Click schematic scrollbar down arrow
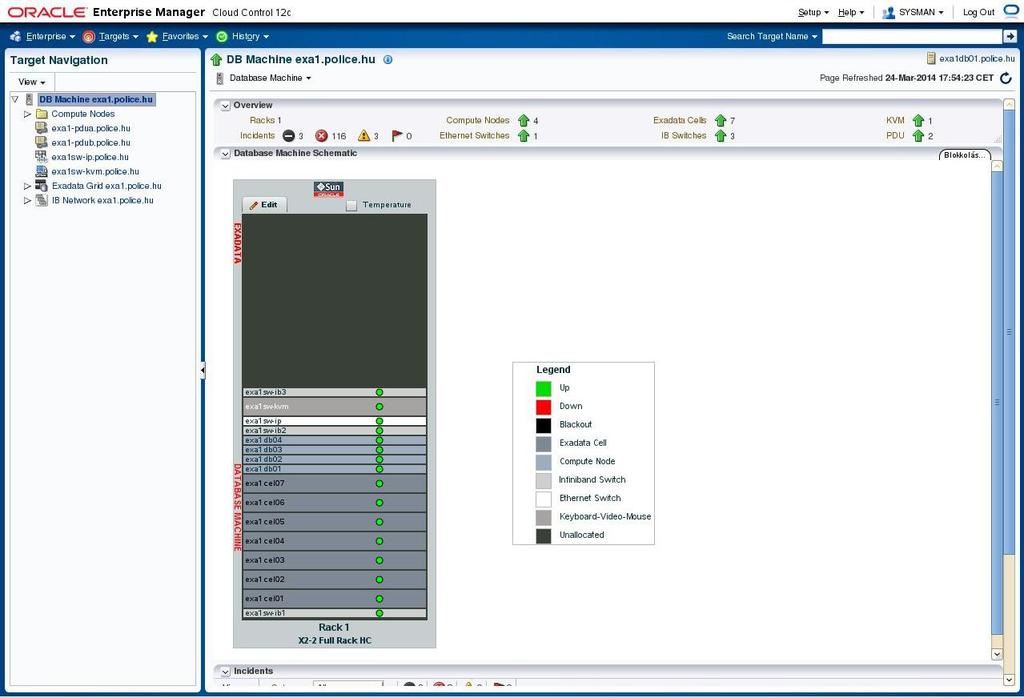The width and height of the screenshot is (1024, 698). (x=997, y=654)
